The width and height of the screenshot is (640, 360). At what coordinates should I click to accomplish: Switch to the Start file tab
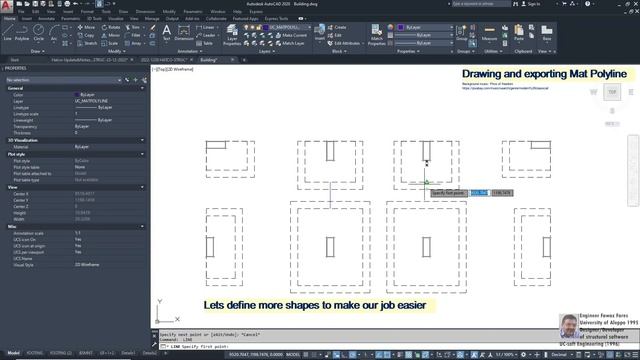[x=15, y=60]
